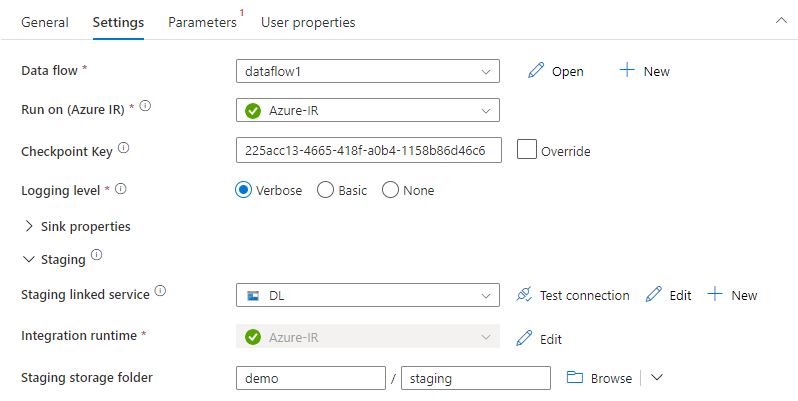
Task: Click Edit next to Staging linked service
Action: click(669, 295)
